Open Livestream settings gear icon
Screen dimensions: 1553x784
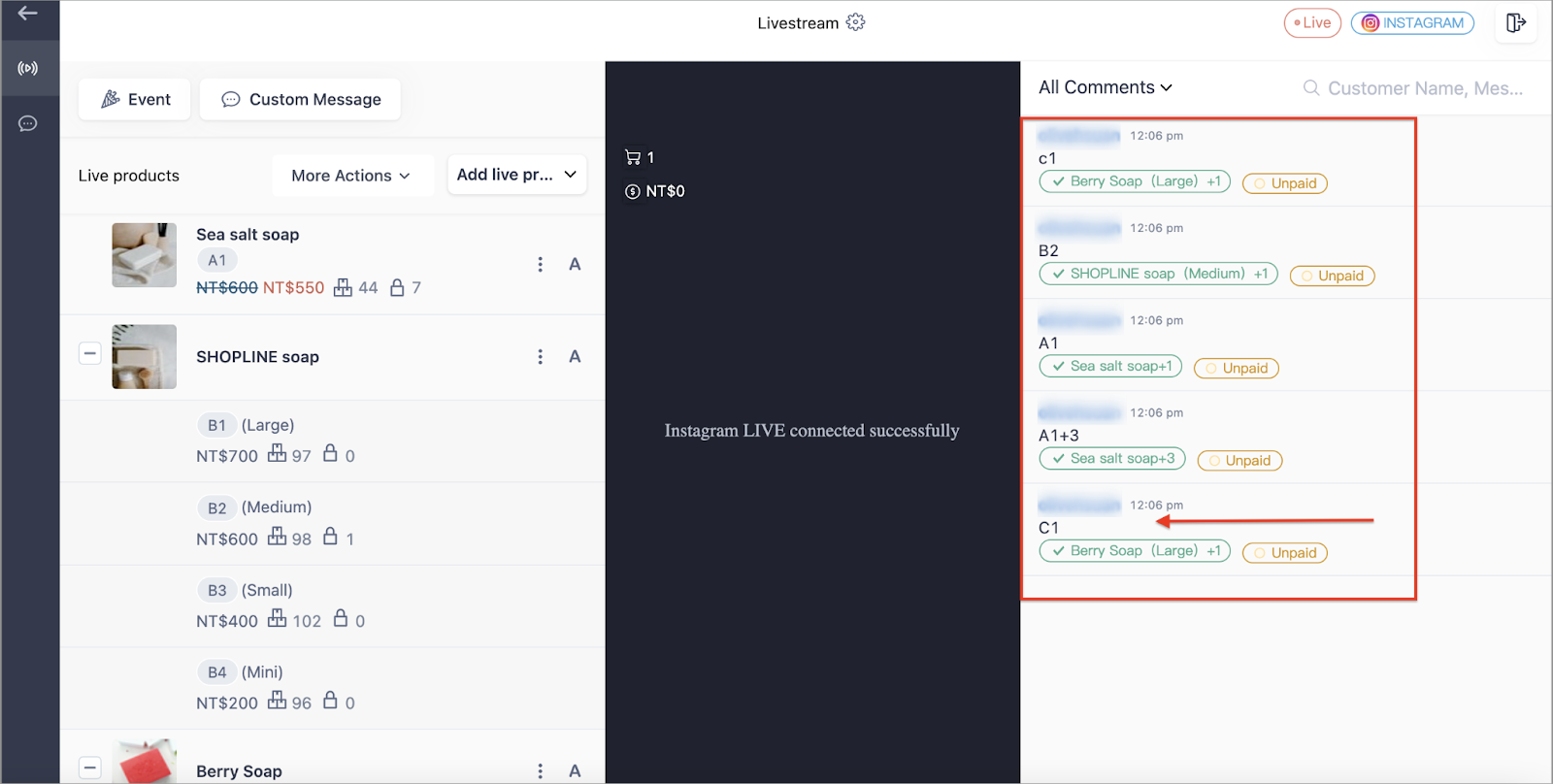coord(855,22)
